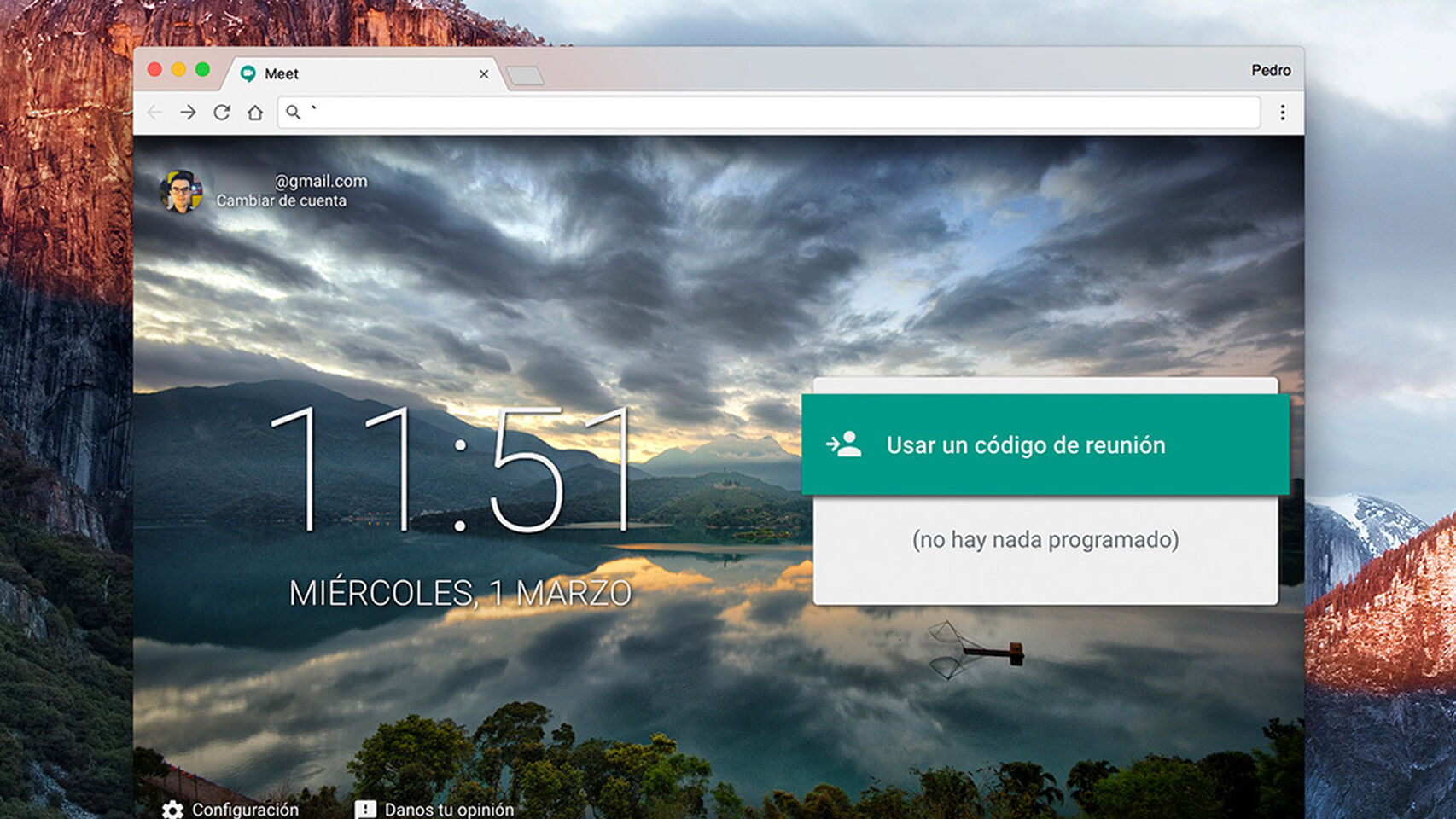Click the yellow minimize window button
This screenshot has width=1456, height=819.
point(178,69)
